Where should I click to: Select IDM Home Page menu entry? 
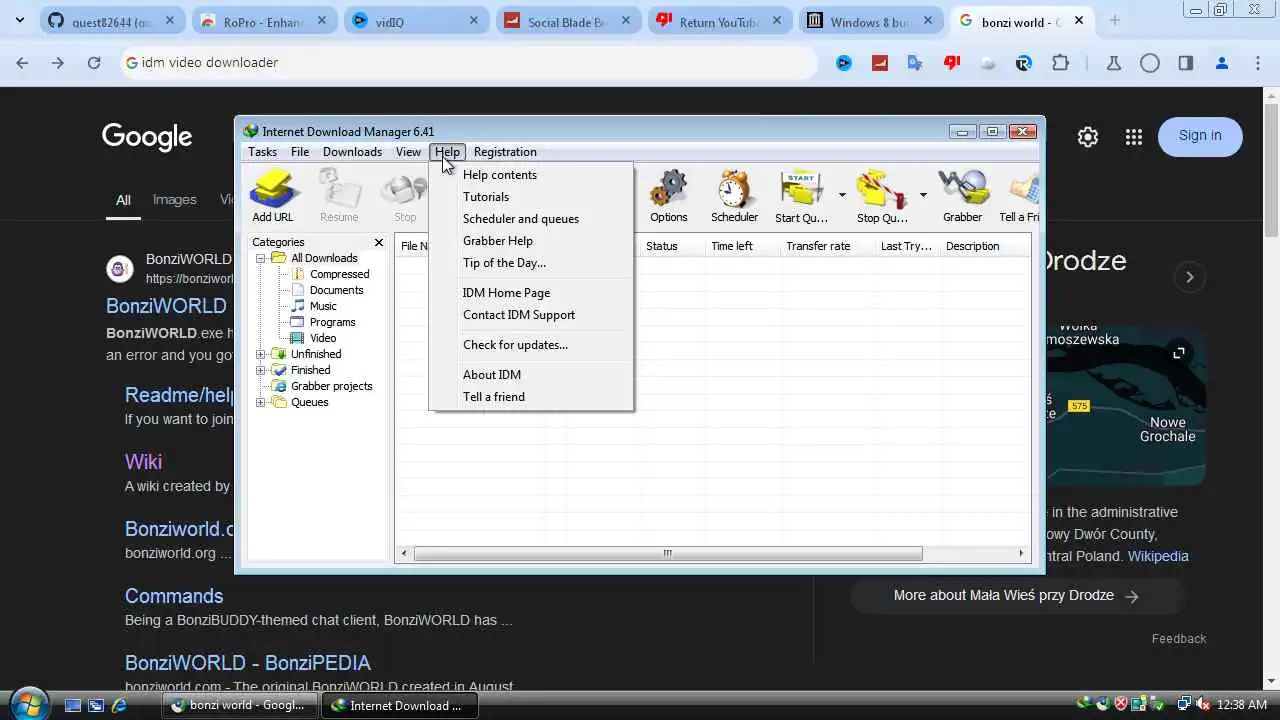531,293
